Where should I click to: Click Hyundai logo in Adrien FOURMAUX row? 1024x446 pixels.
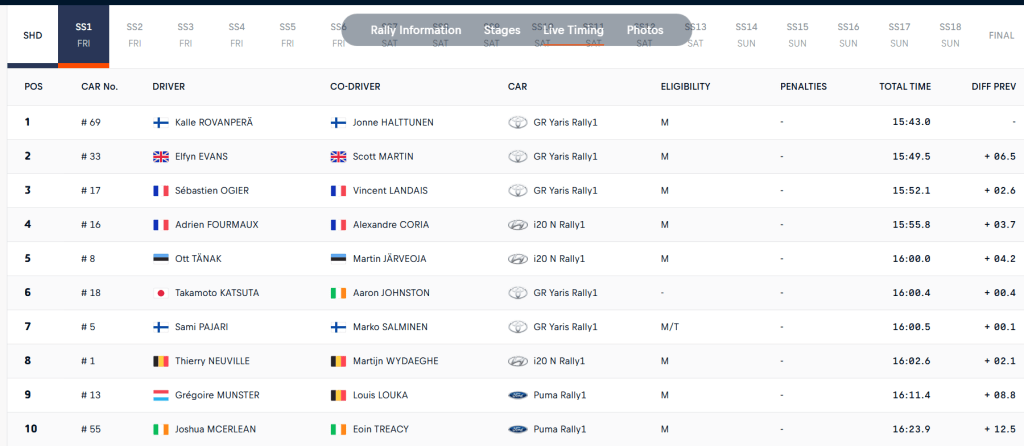point(518,224)
